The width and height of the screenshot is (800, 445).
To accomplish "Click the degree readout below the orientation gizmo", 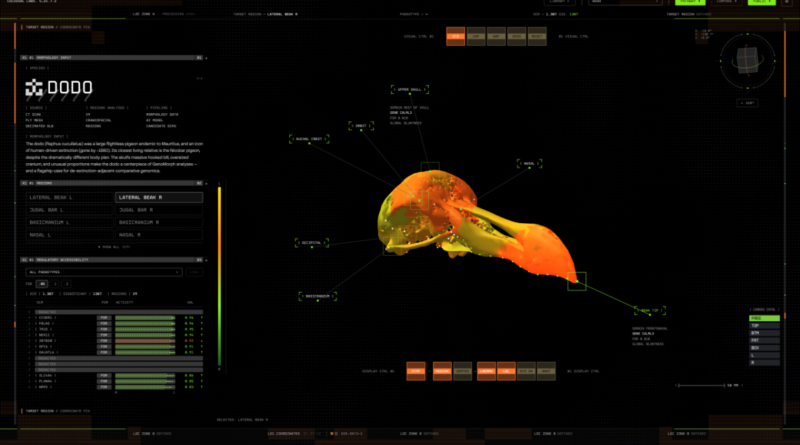I will (747, 103).
